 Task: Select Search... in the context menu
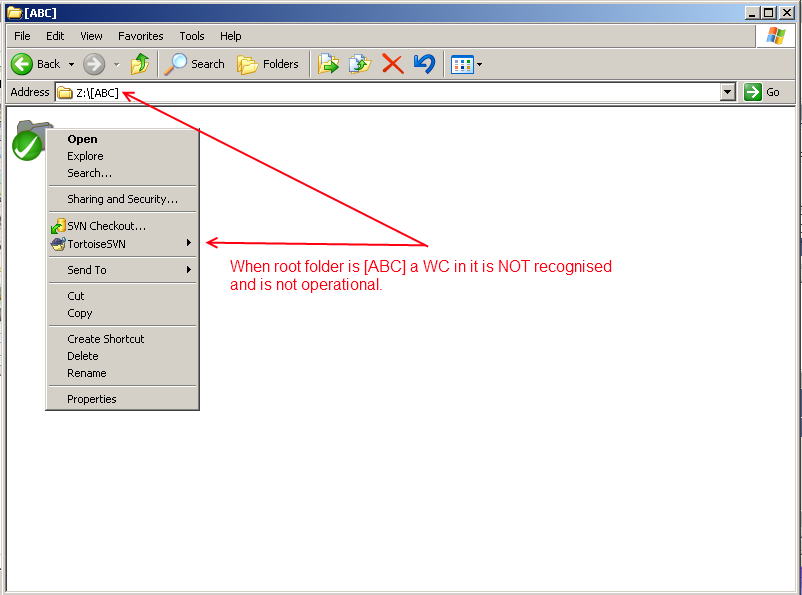pos(123,173)
